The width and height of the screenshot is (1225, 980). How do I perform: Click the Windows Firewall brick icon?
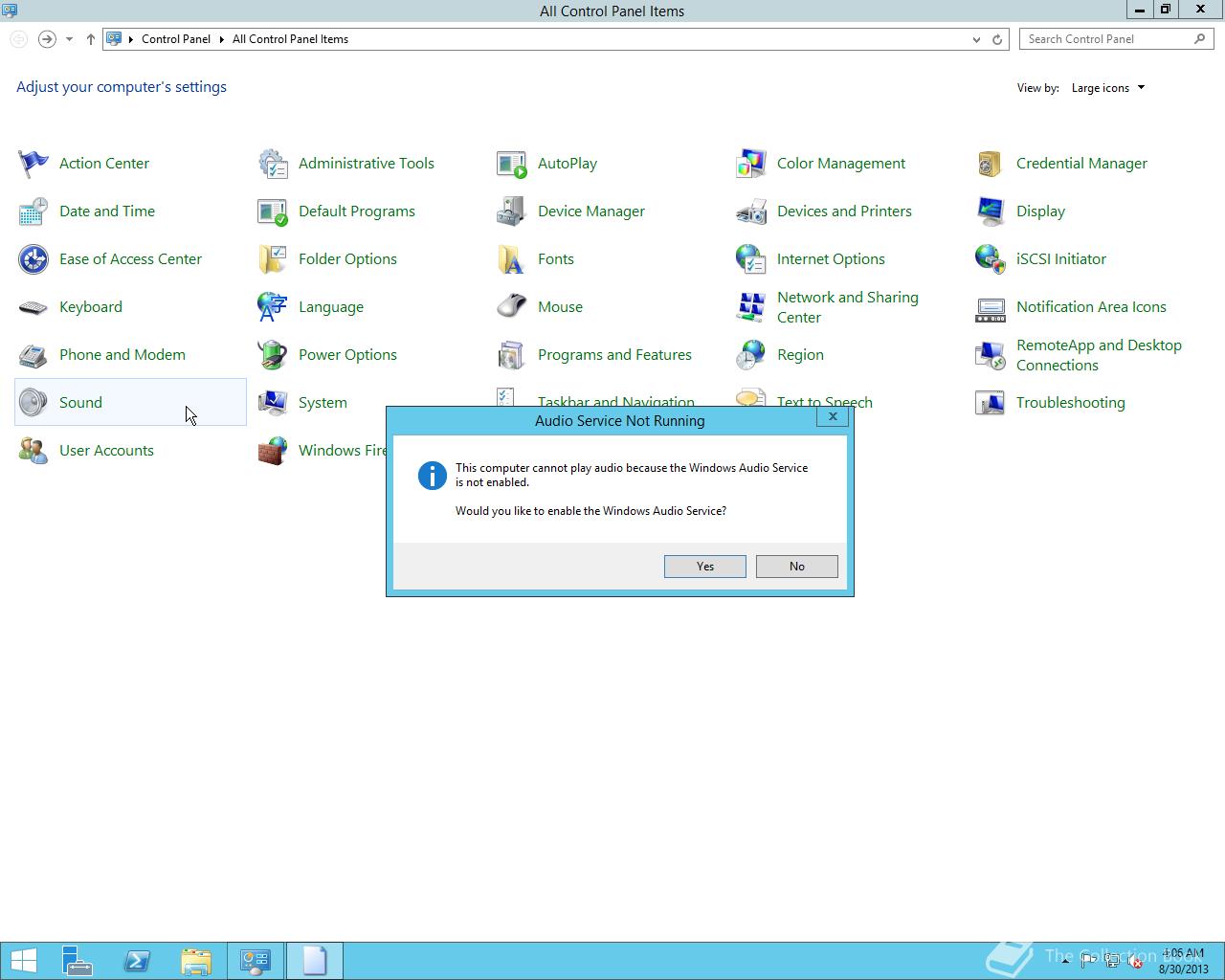(x=273, y=451)
